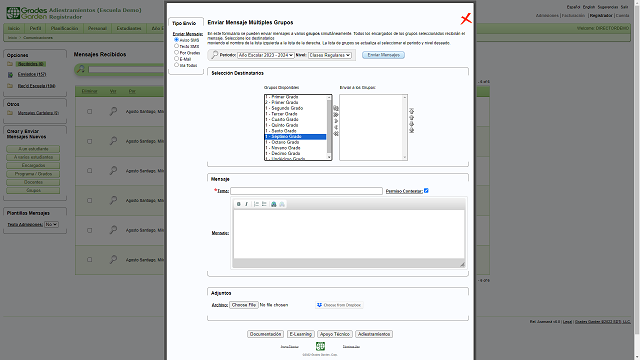This screenshot has height=360, width=640.
Task: Click the Grupos Disponibles list scrollbar
Action: (329, 127)
